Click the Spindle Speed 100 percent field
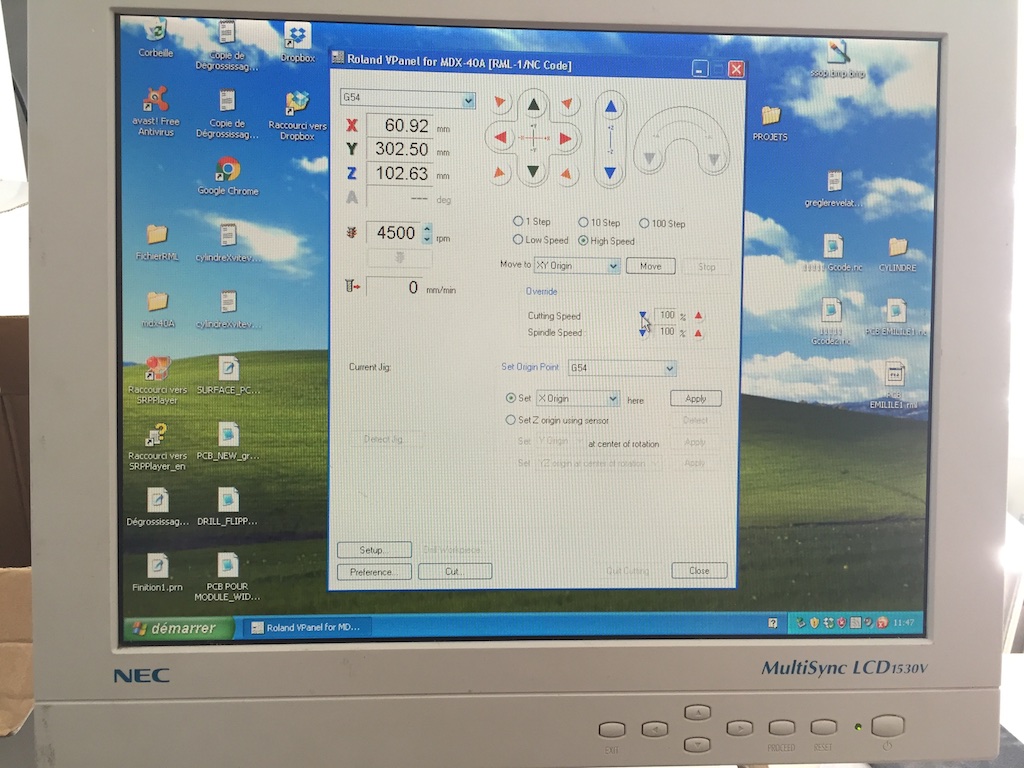Viewport: 1024px width, 768px height. coord(665,332)
